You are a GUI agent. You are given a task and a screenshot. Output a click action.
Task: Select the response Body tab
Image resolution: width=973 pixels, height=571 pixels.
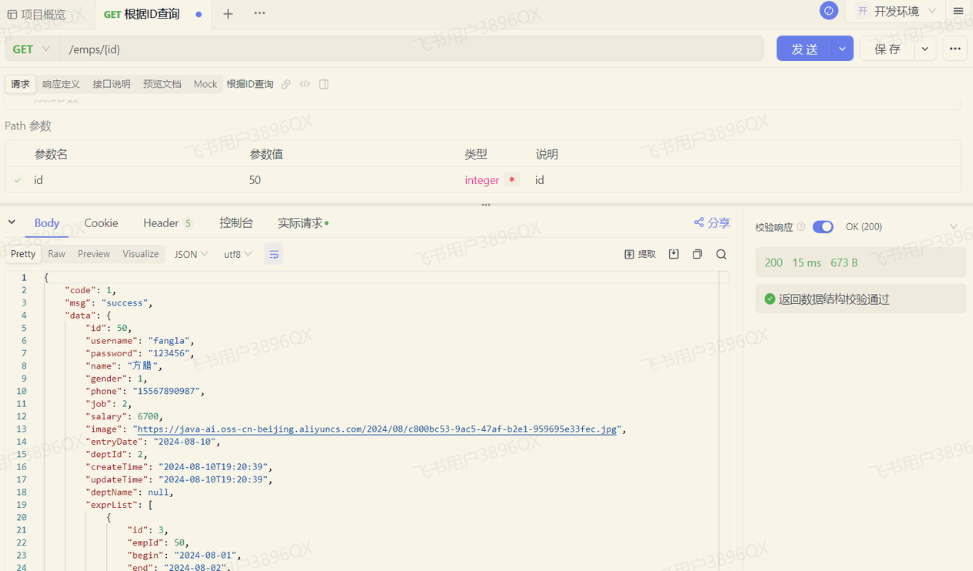coord(47,223)
